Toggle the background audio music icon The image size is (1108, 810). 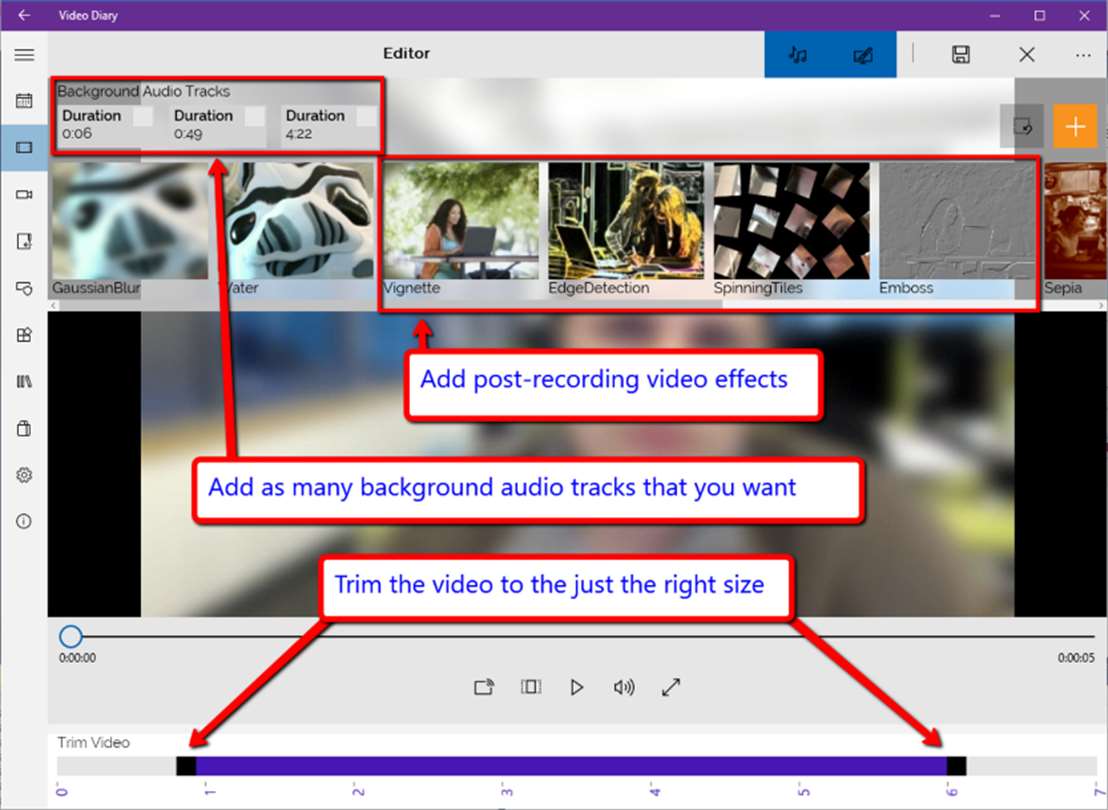coord(798,54)
